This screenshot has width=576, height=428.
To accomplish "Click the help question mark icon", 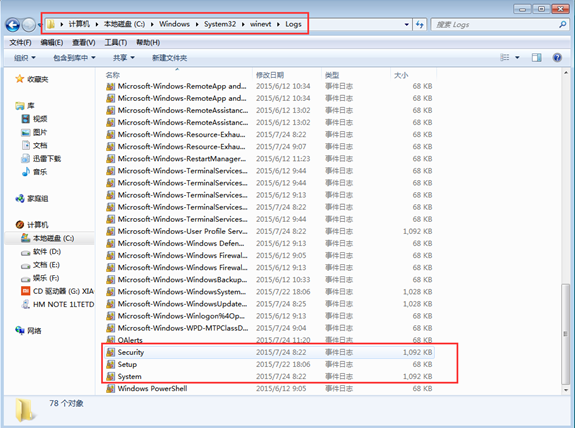I will (x=557, y=57).
